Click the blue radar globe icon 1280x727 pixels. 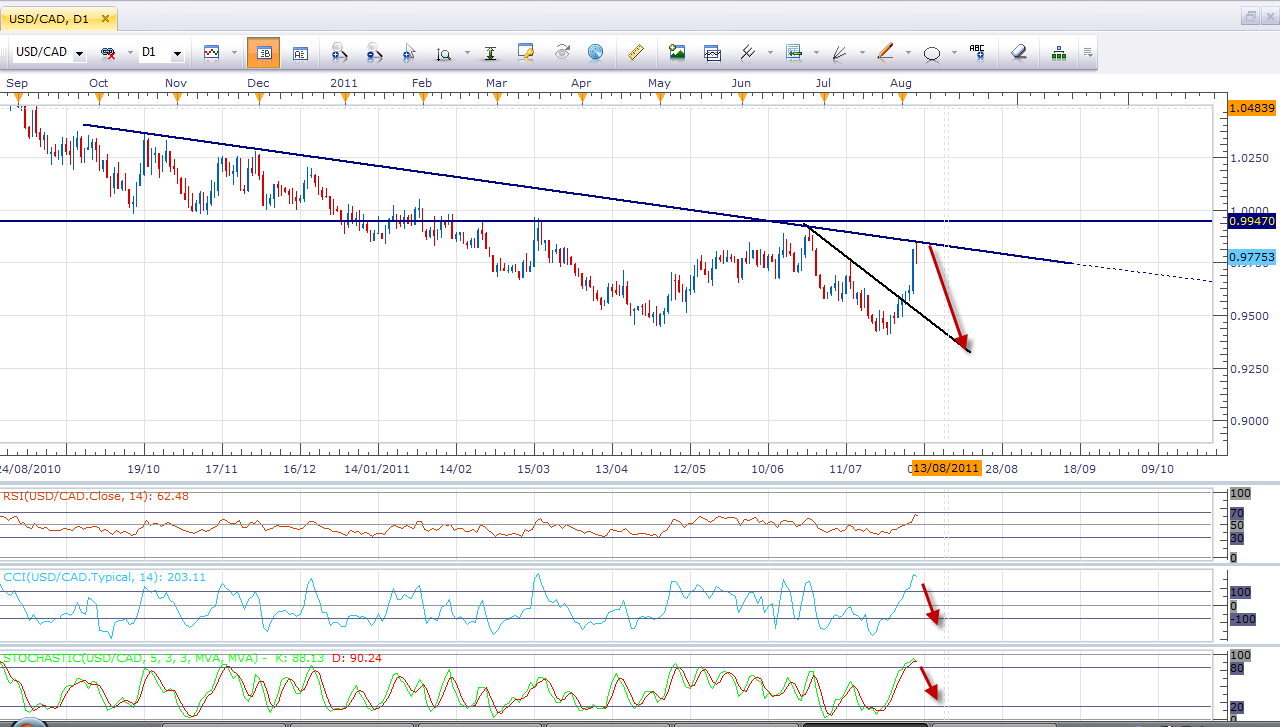tap(596, 53)
